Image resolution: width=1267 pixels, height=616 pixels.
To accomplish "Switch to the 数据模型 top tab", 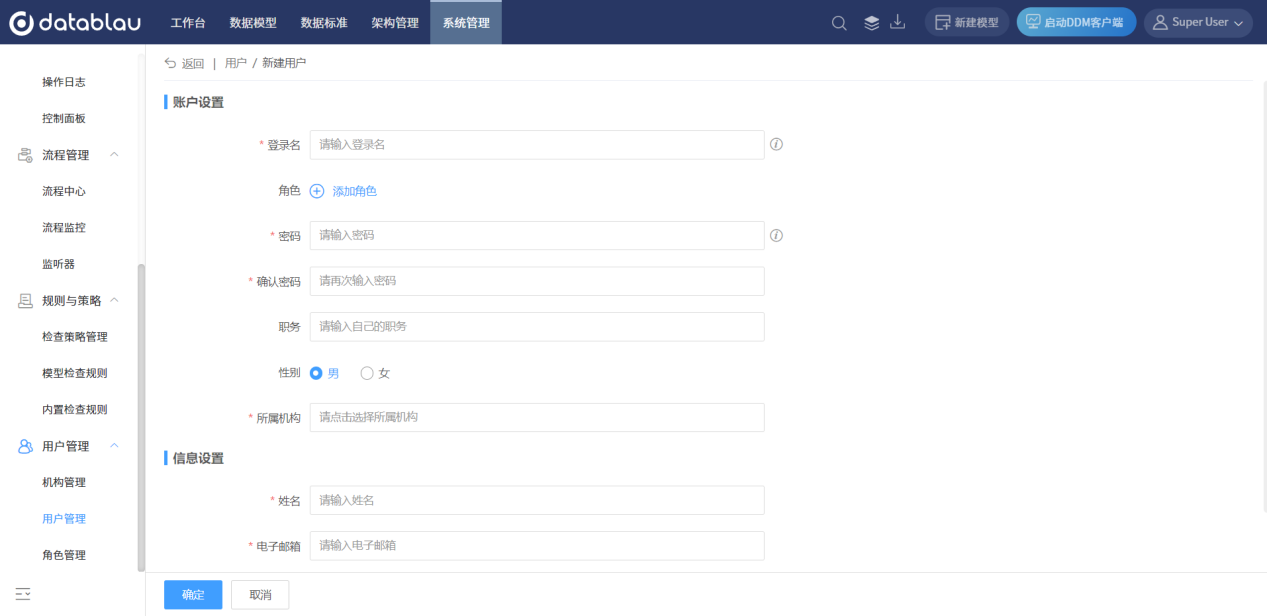I will click(x=253, y=23).
